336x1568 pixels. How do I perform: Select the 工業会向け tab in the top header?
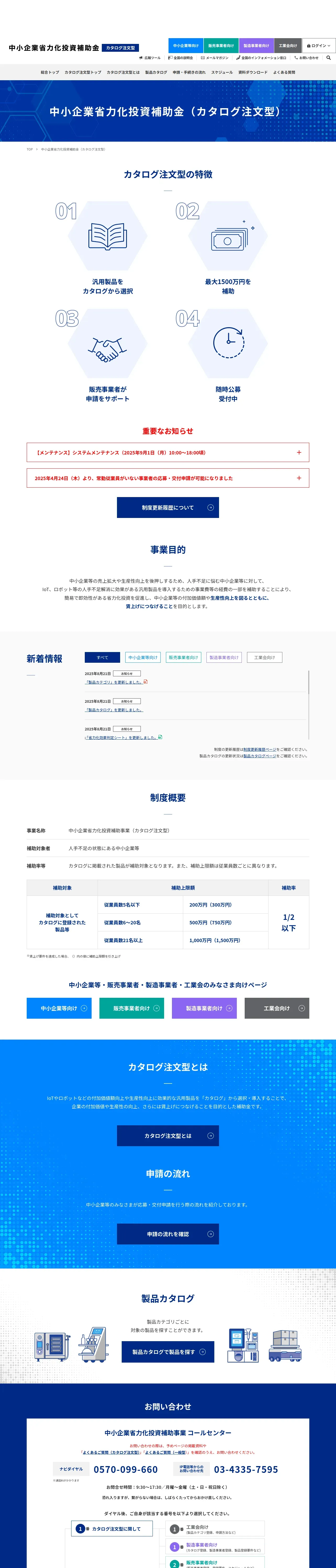(288, 46)
